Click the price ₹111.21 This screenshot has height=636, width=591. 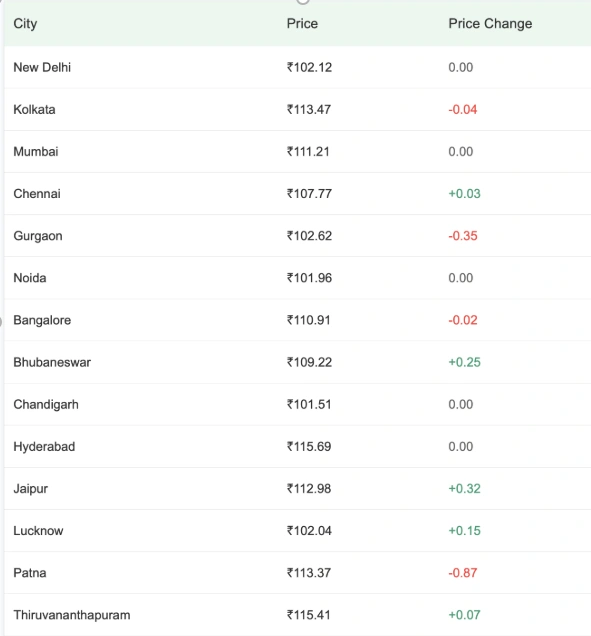(x=308, y=152)
